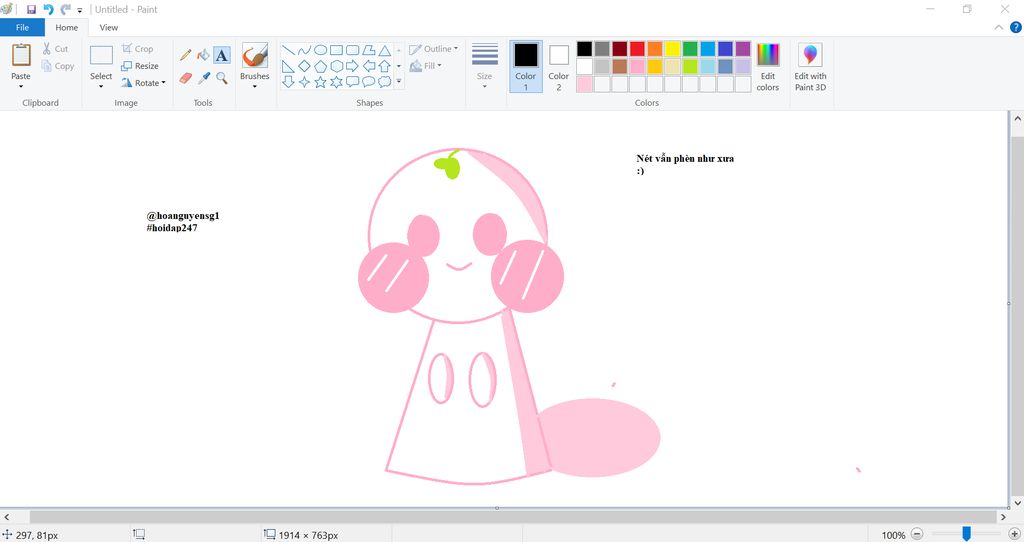Open the File menu
This screenshot has width=1024, height=542.
pyautogui.click(x=22, y=27)
